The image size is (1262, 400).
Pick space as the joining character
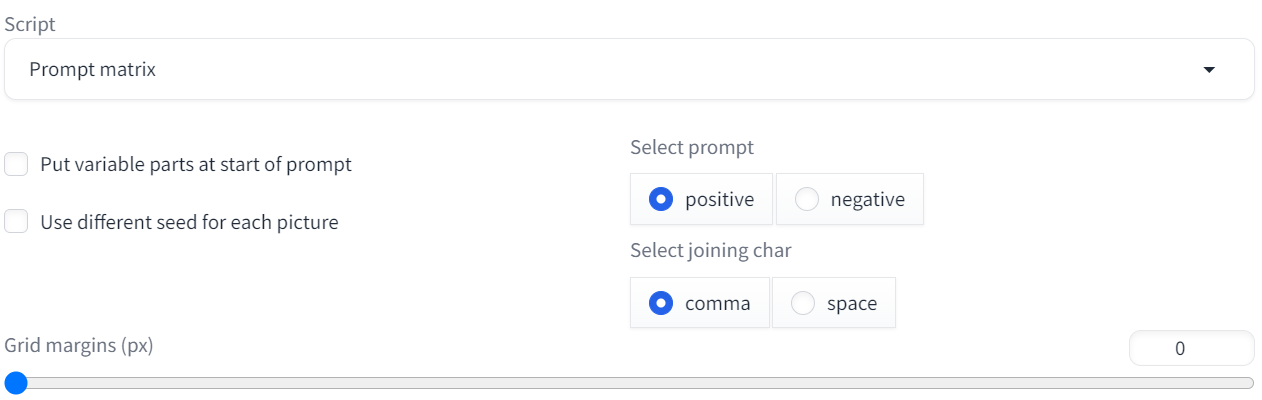coord(803,303)
